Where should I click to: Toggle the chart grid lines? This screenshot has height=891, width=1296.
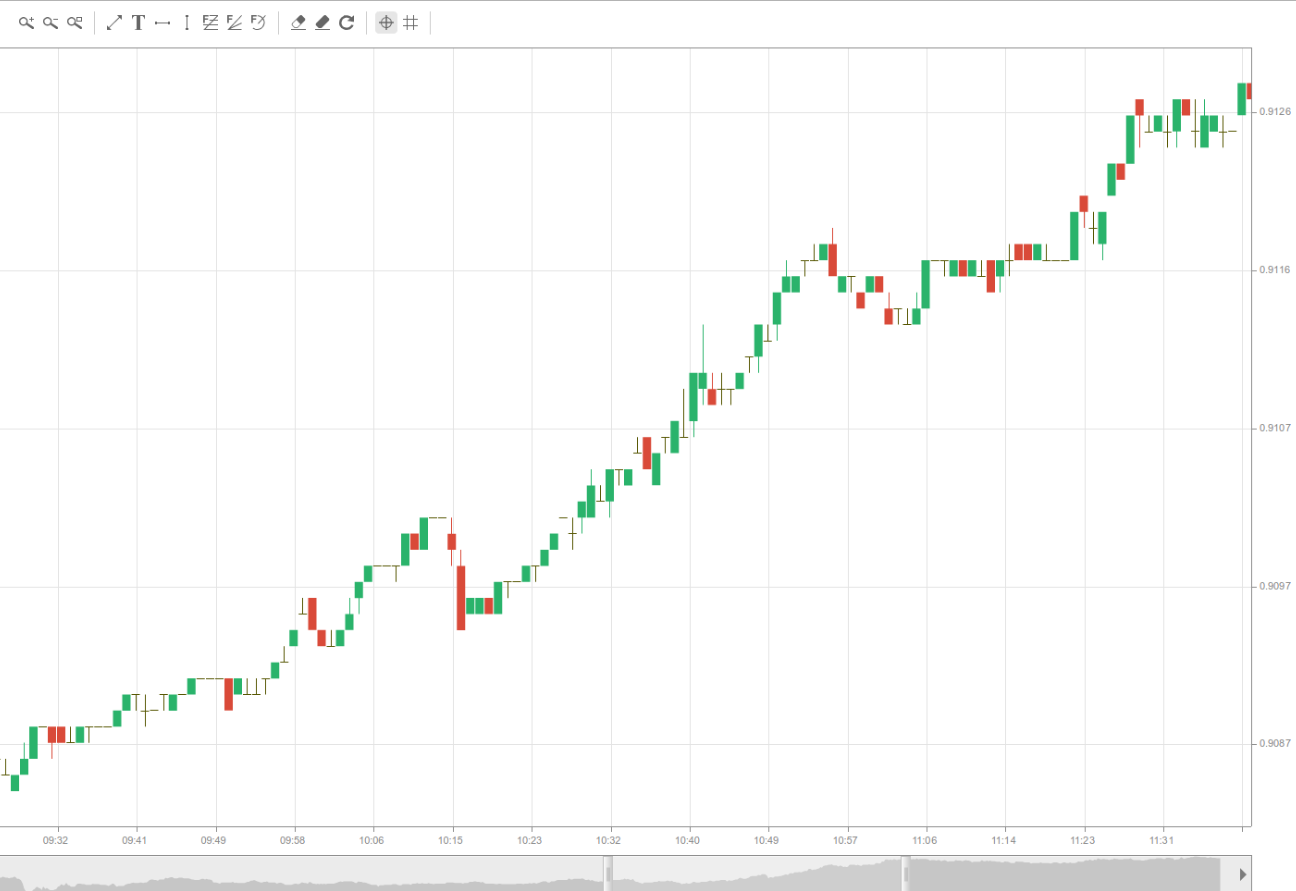click(410, 22)
